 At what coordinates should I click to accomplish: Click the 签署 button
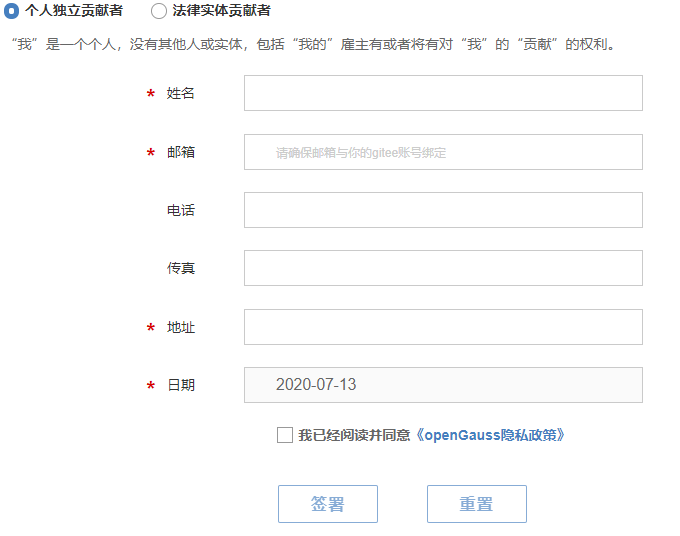[328, 504]
